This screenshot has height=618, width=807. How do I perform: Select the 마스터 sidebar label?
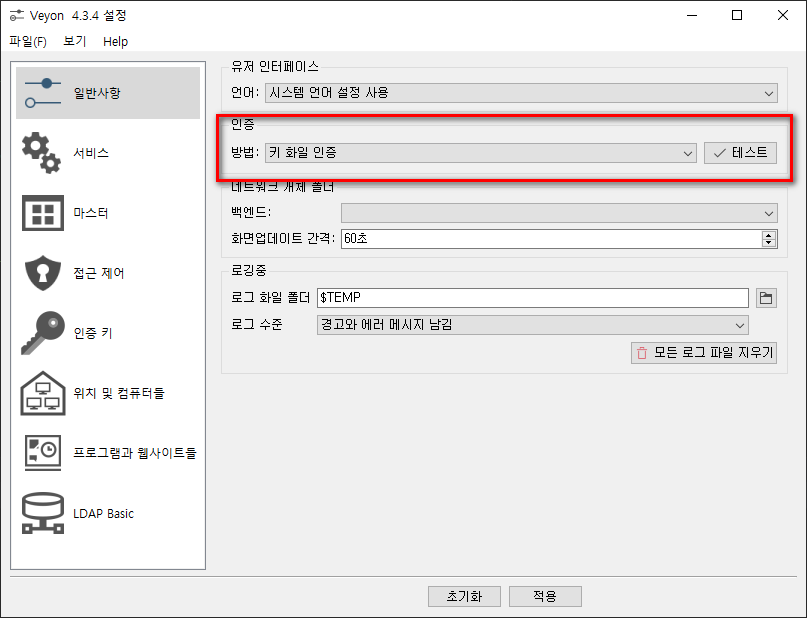(x=91, y=213)
